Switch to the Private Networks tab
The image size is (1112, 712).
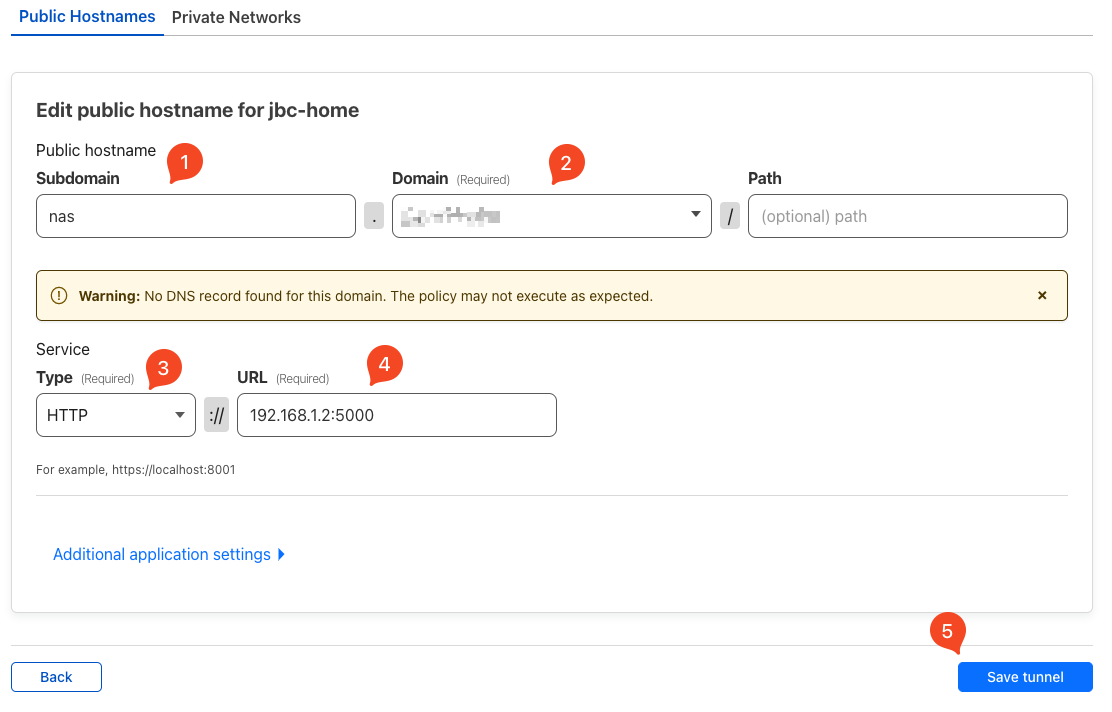236,17
